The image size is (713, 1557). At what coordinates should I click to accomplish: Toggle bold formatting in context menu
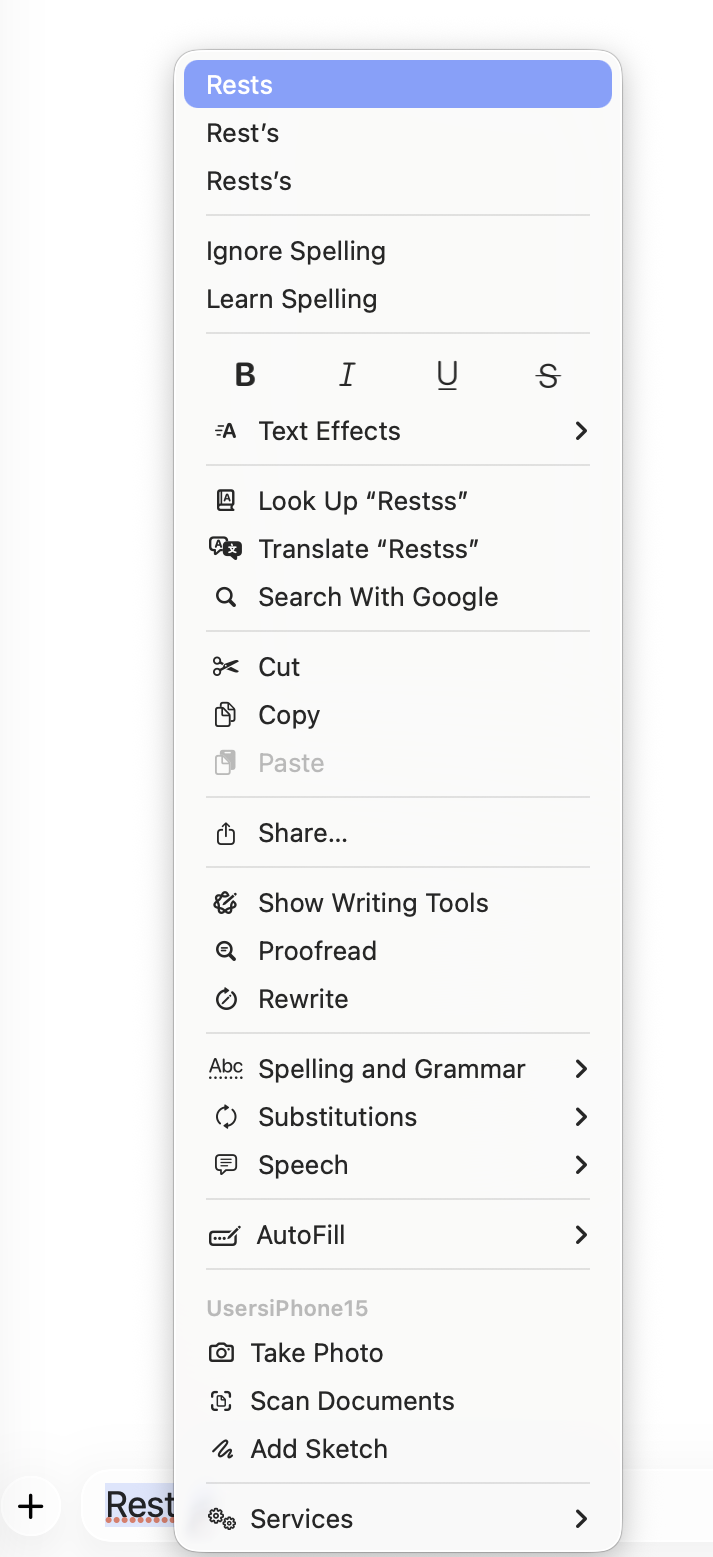point(245,375)
